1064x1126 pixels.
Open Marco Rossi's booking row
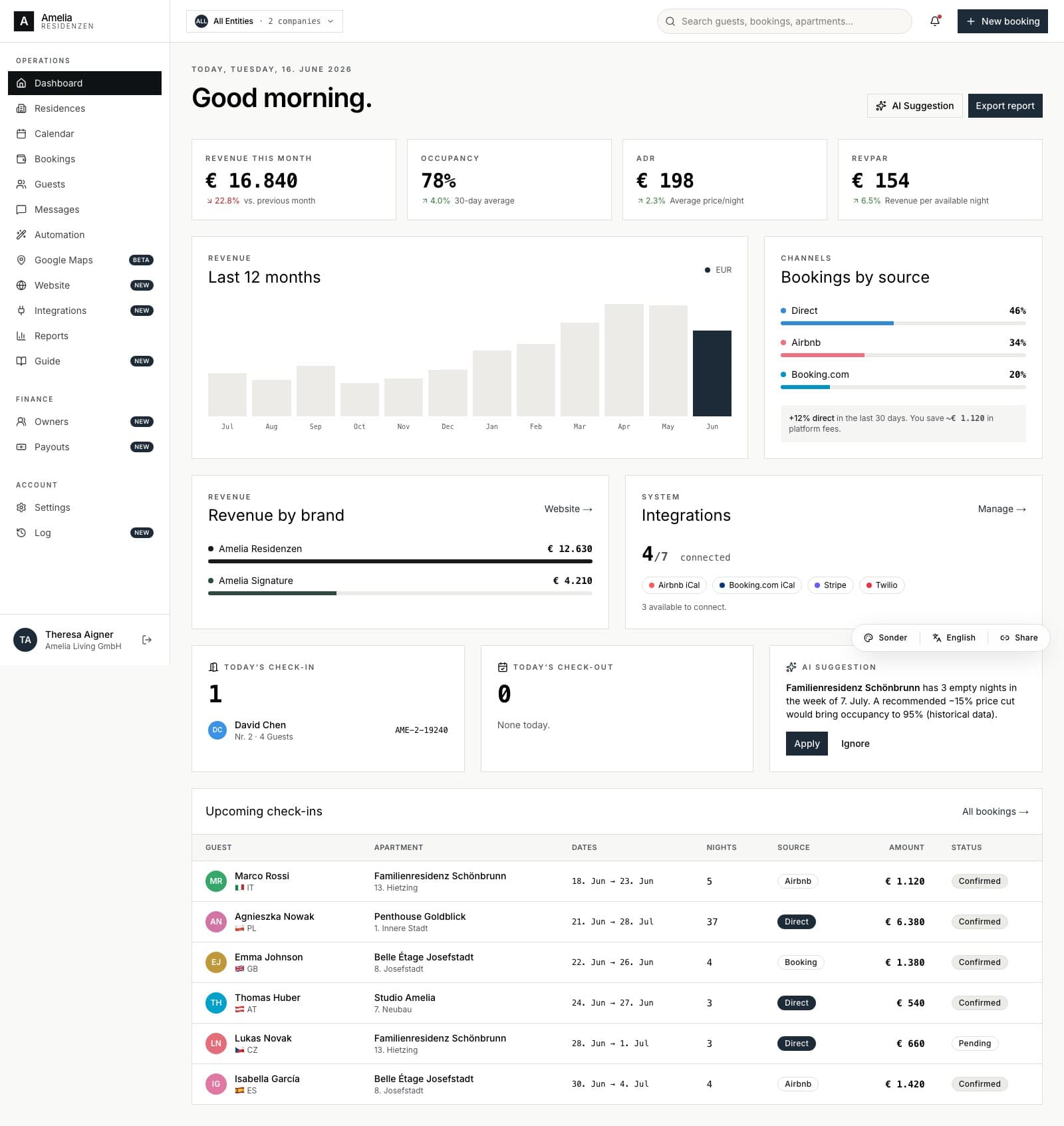pos(617,881)
